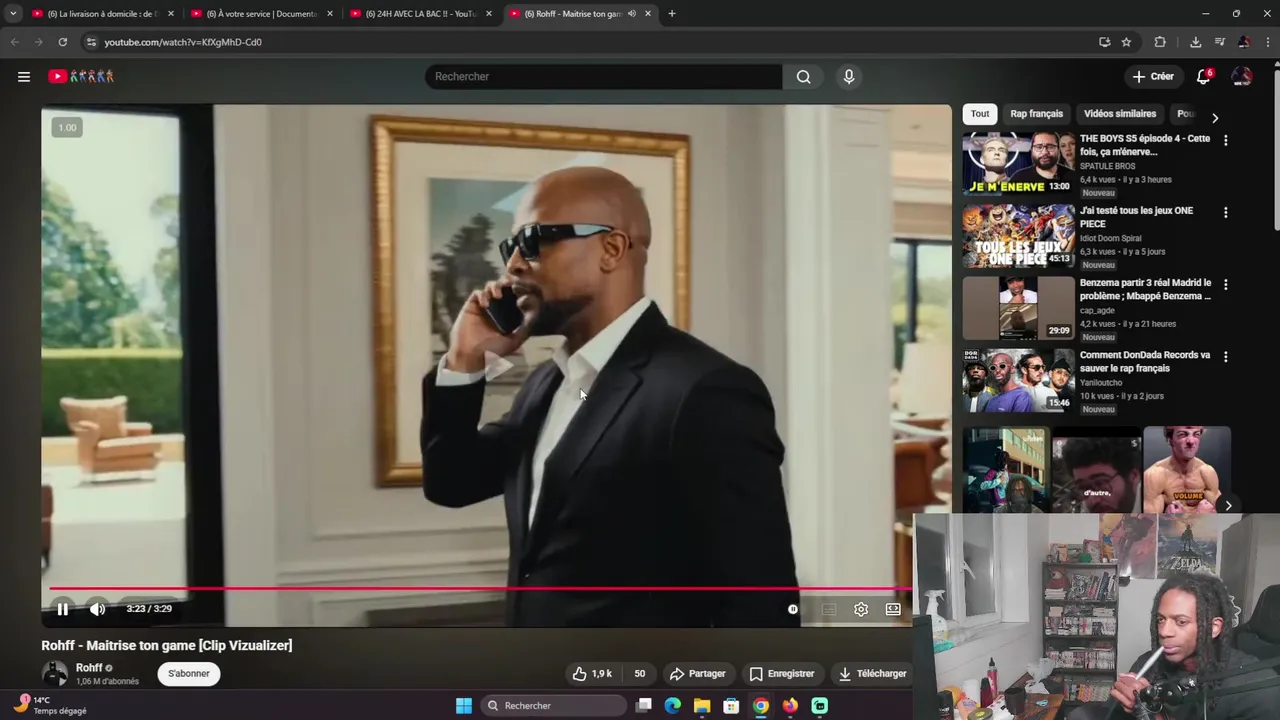
Task: Go to YouTube home via logo
Action: click(x=81, y=76)
